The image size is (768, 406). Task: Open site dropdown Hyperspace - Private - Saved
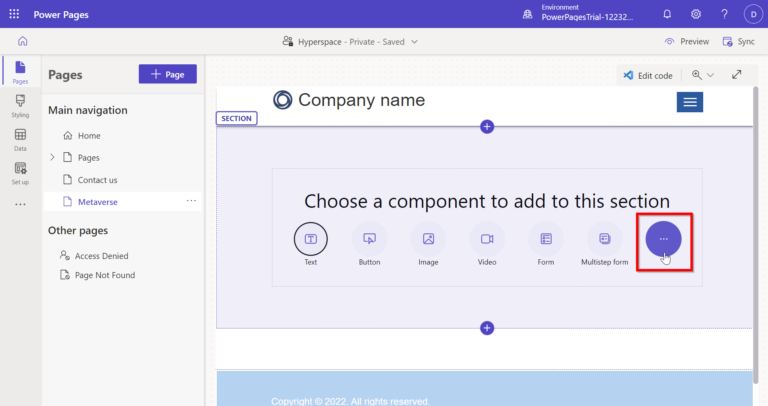coord(351,42)
